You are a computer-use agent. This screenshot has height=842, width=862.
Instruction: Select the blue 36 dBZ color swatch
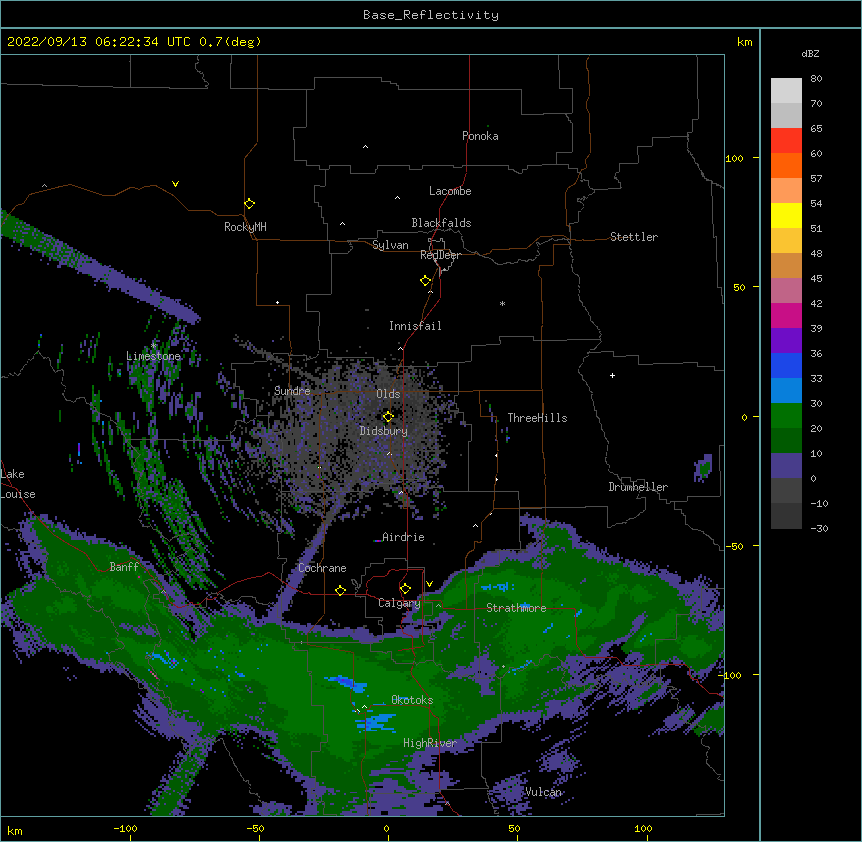[x=786, y=365]
